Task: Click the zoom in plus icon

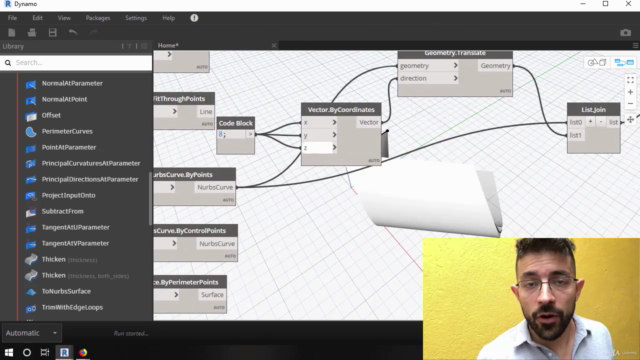Action: click(630, 92)
